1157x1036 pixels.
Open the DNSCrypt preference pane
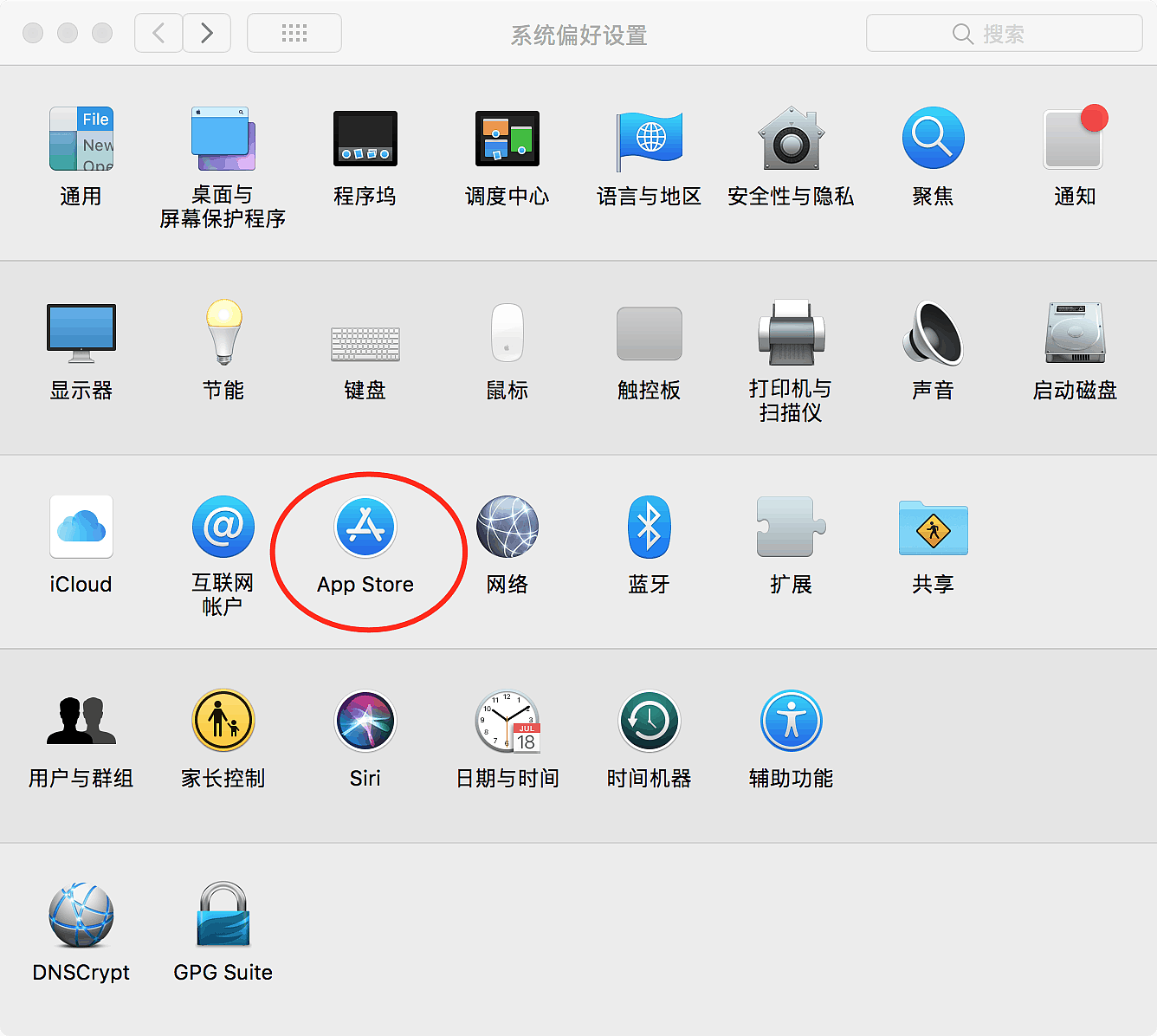tap(81, 916)
